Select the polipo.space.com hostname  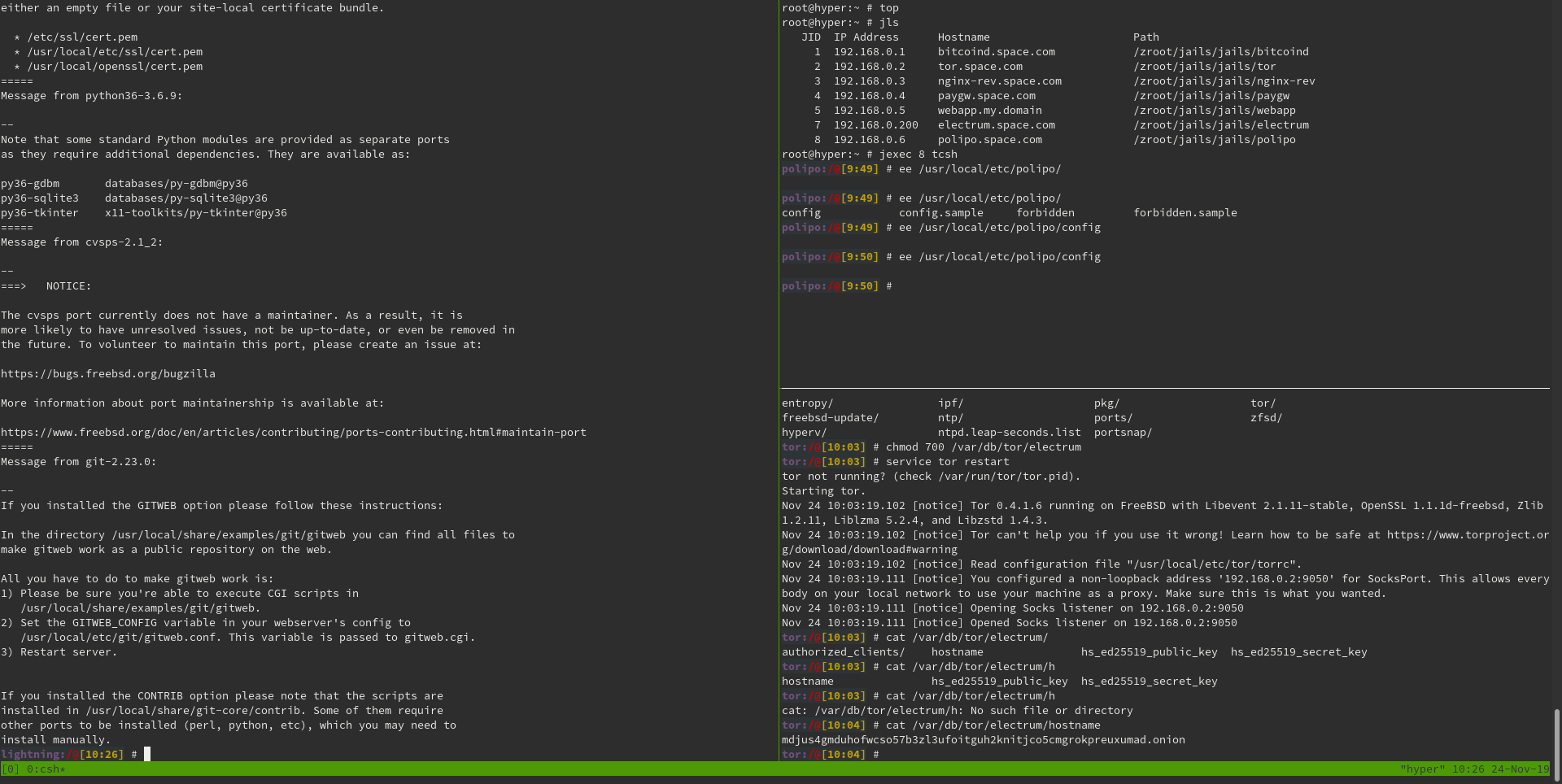tap(990, 140)
